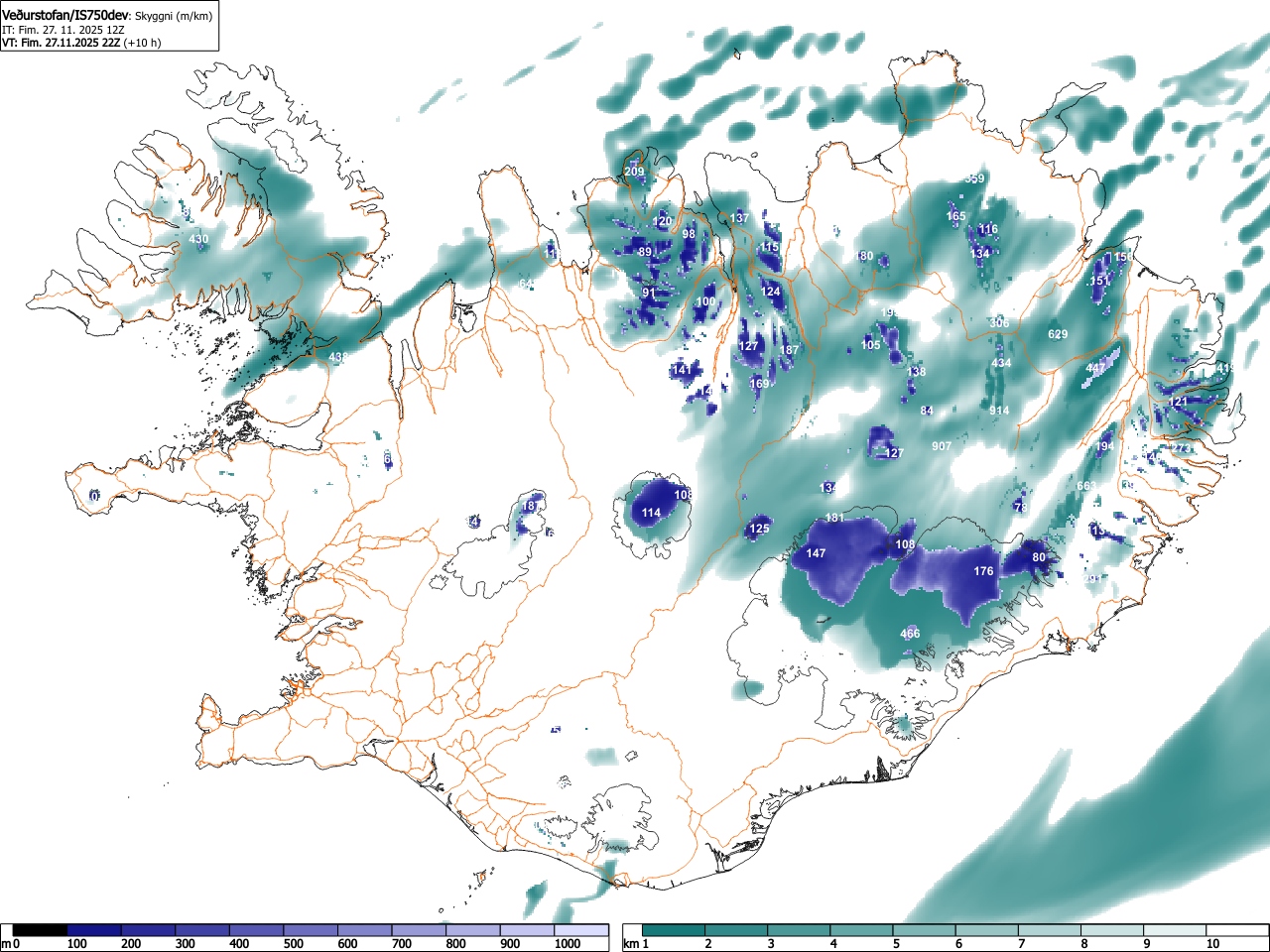Screen dimensions: 1270x952
Task: Click the '10' label on the kilometer legend
Action: pyautogui.click(x=1212, y=944)
